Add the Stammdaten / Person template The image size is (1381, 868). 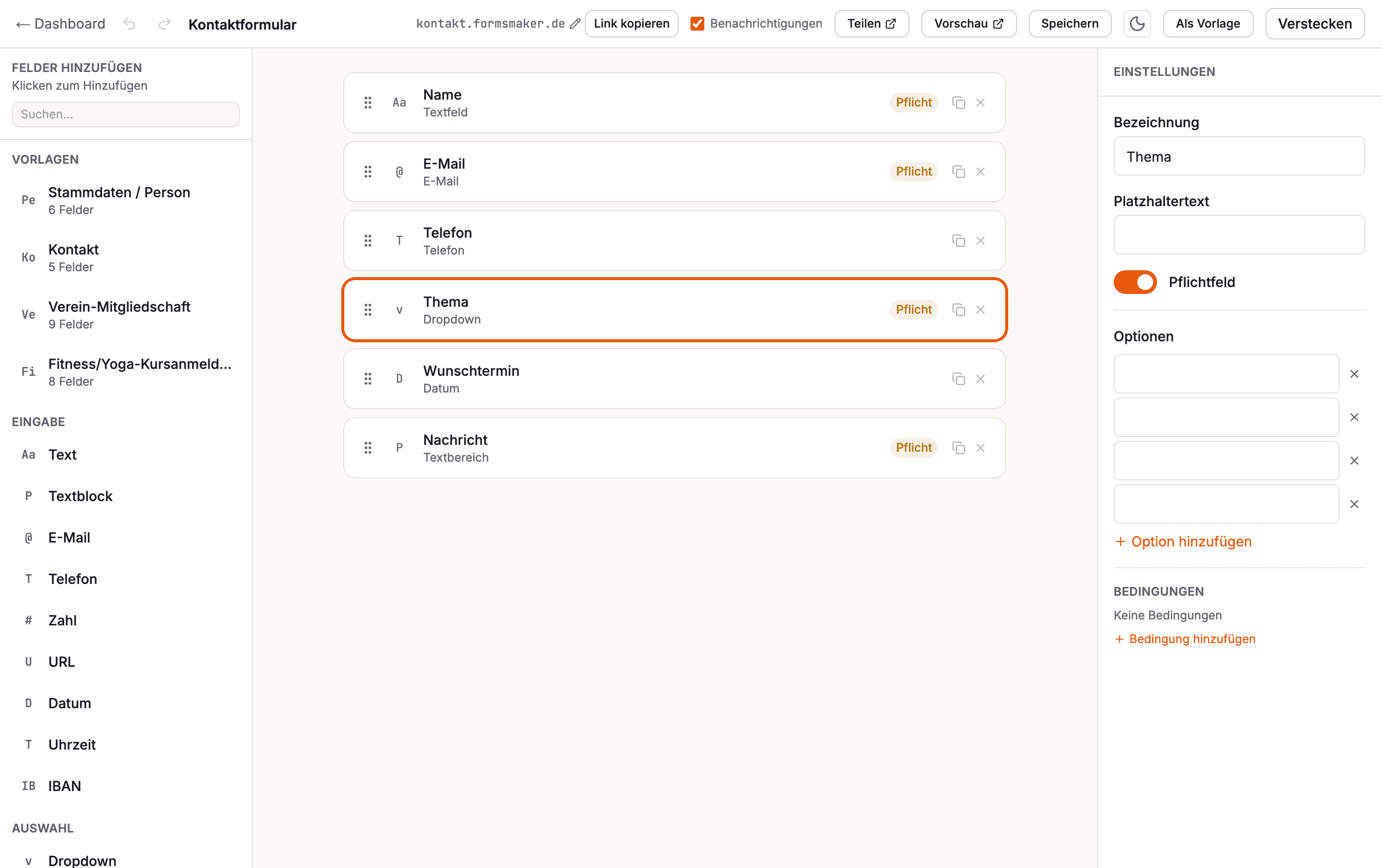pos(126,200)
